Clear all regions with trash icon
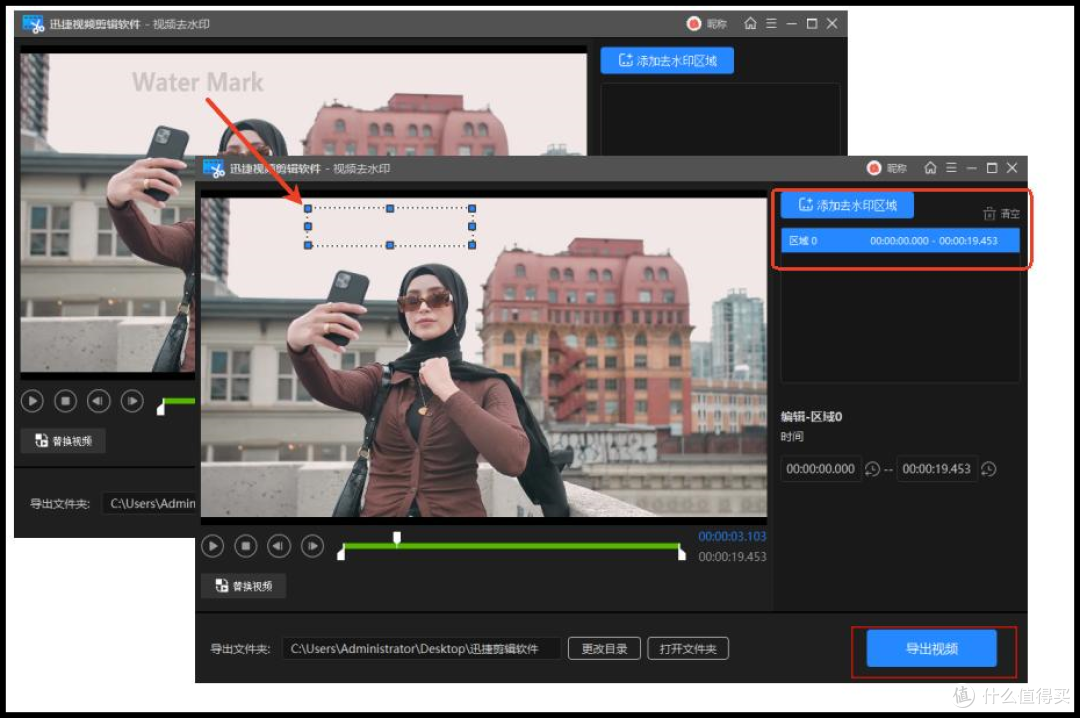The width and height of the screenshot is (1080, 718). tap(1001, 214)
